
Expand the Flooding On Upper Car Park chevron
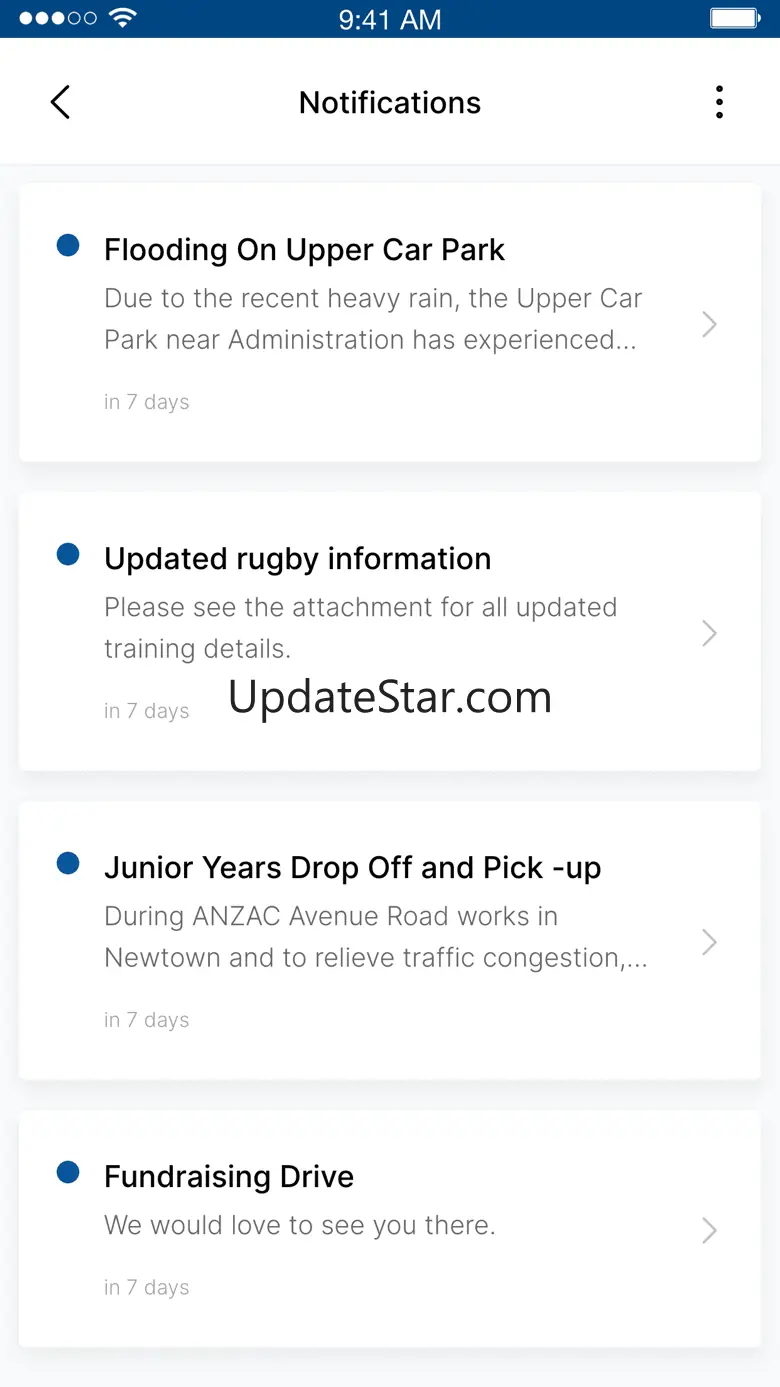709,324
